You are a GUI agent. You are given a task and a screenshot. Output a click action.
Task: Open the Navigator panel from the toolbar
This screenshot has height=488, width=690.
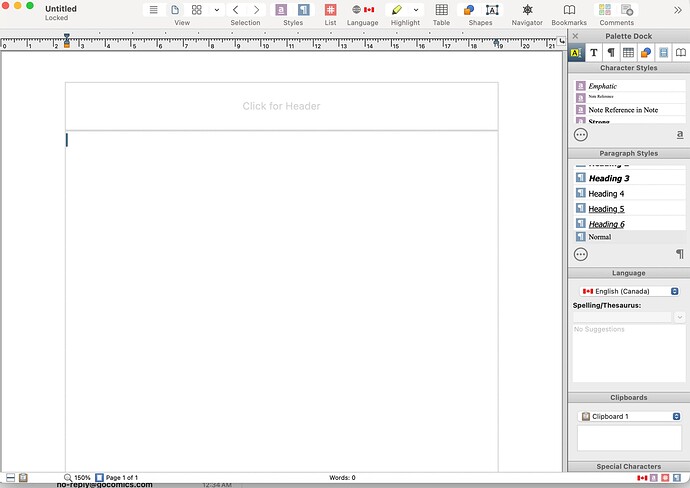click(527, 10)
